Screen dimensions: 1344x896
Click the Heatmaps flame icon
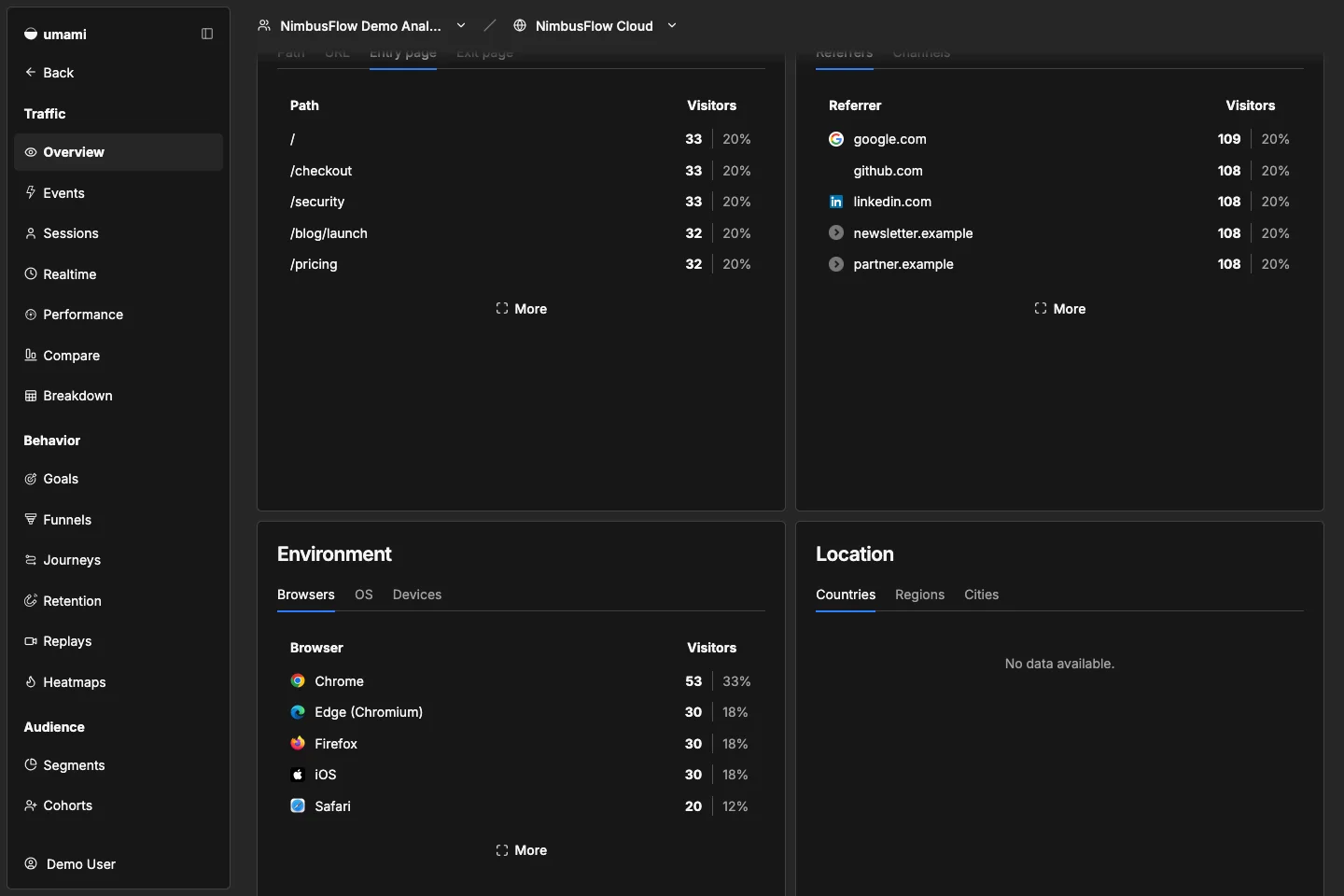coord(31,681)
